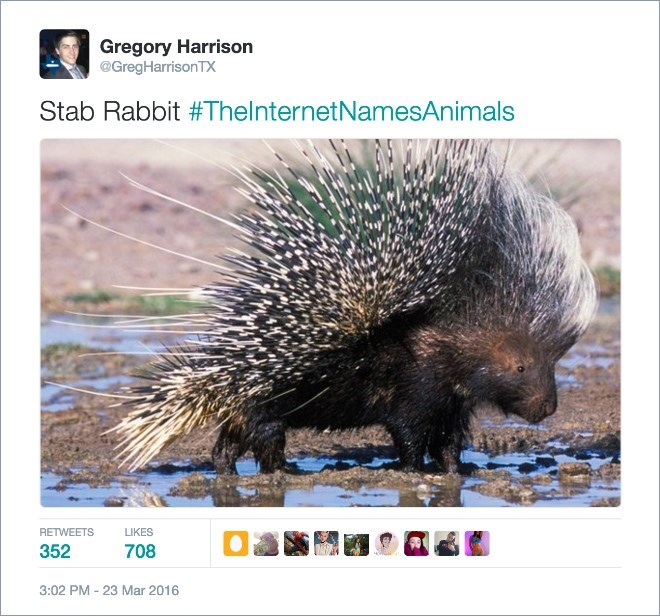Open the red beret avatar
Screen dimensions: 660x616
417,544
